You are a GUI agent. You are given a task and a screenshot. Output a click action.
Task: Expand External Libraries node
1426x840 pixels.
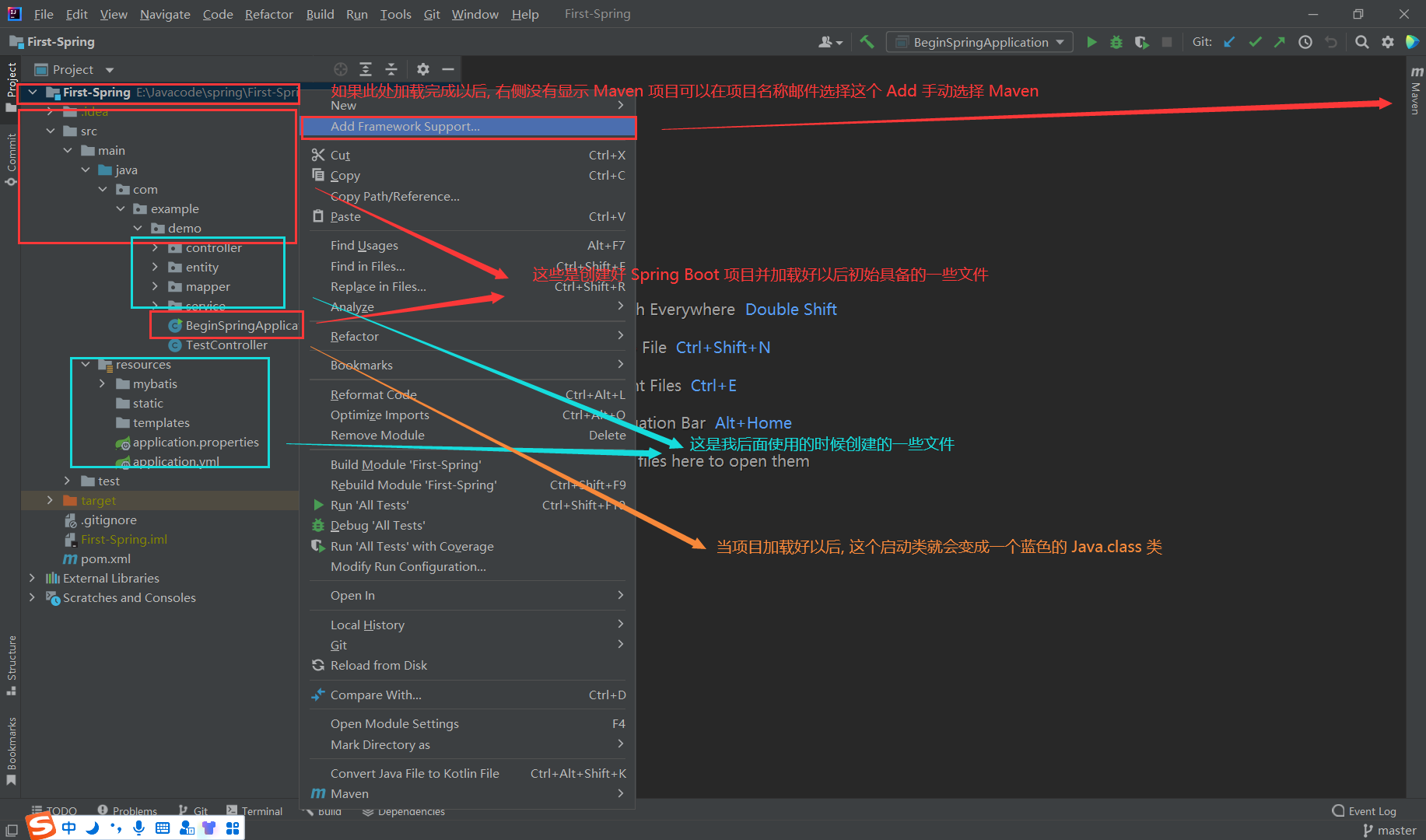pyautogui.click(x=32, y=578)
